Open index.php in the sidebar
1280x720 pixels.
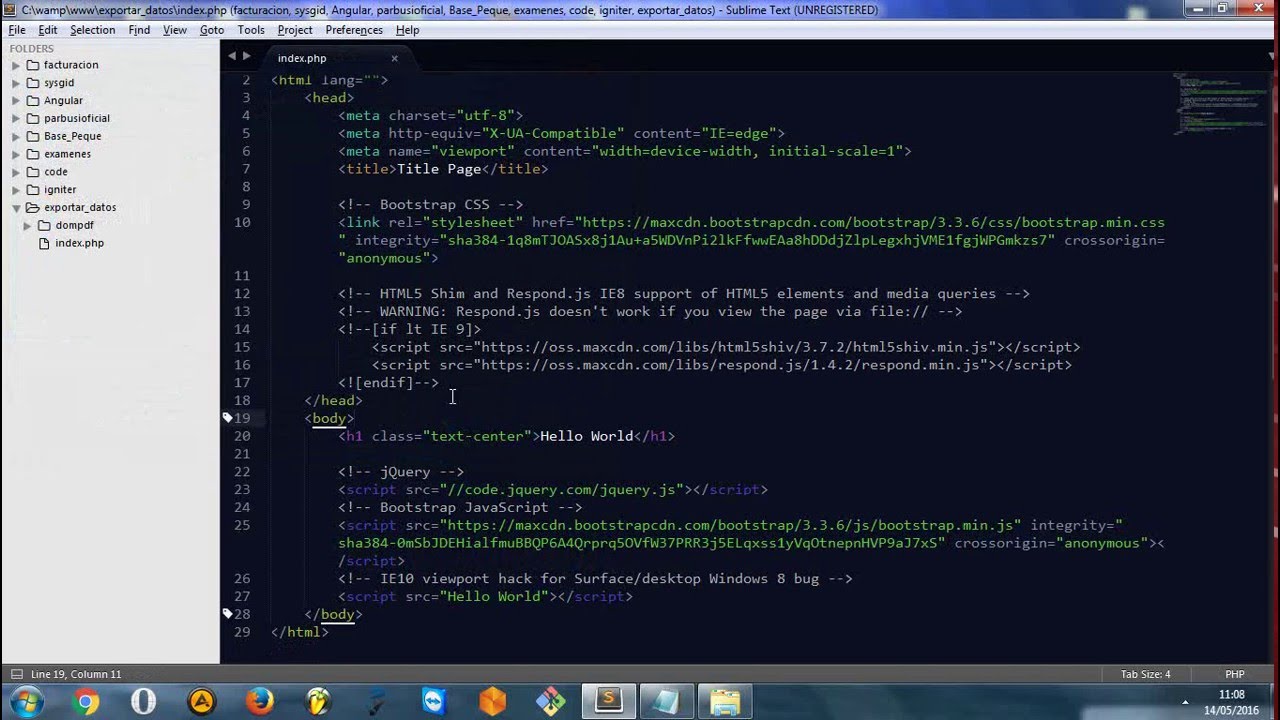[x=79, y=243]
